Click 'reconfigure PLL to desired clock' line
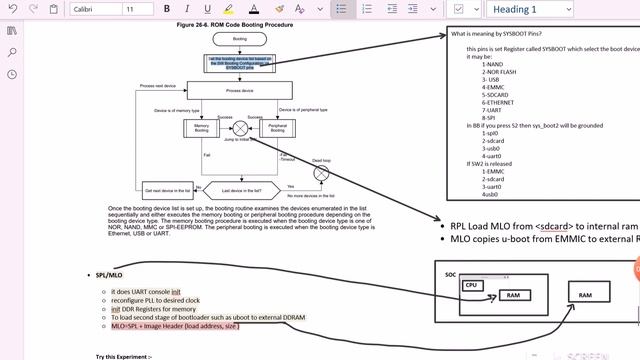 [156, 300]
